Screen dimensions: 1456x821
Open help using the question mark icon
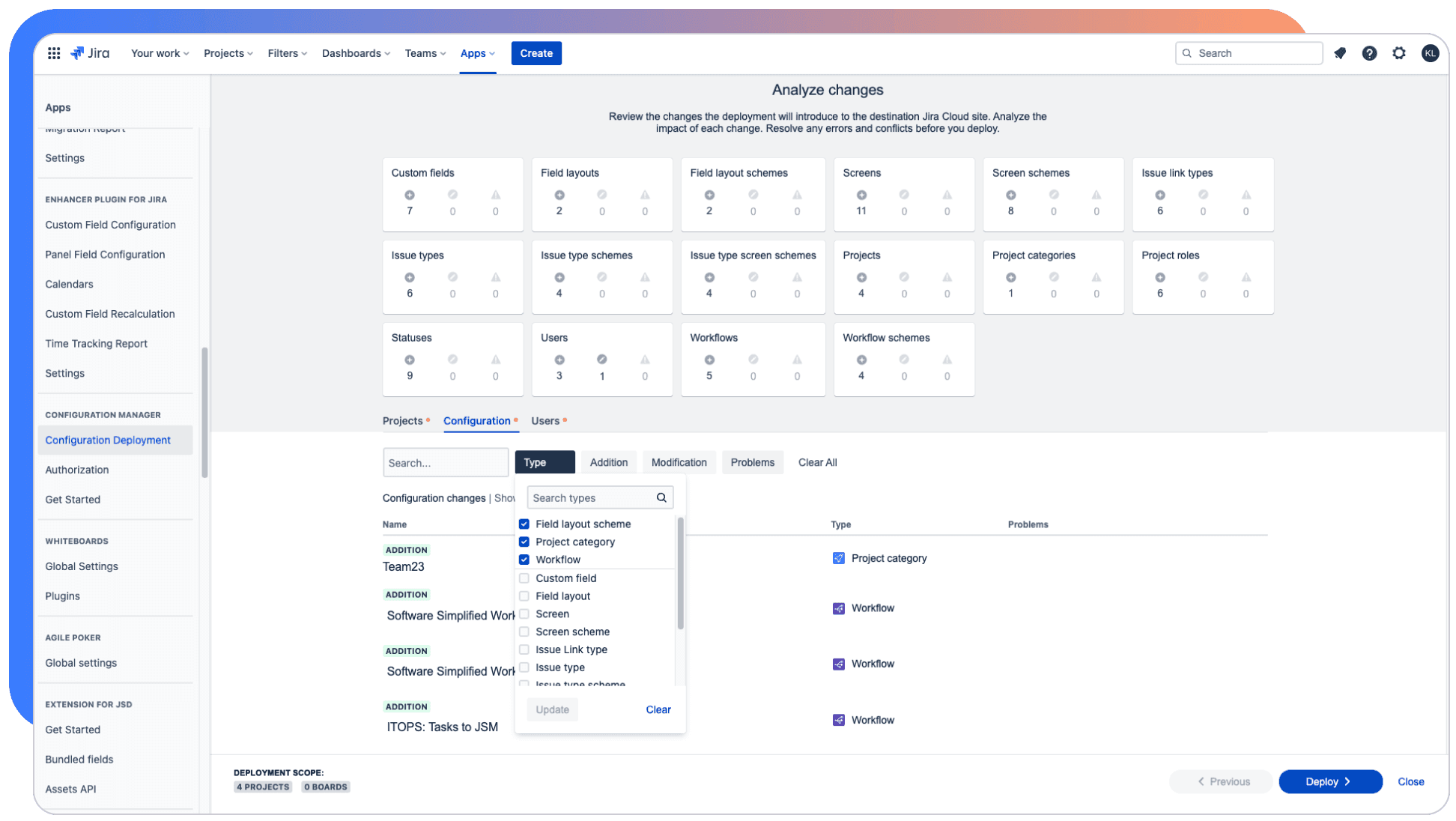tap(1370, 53)
